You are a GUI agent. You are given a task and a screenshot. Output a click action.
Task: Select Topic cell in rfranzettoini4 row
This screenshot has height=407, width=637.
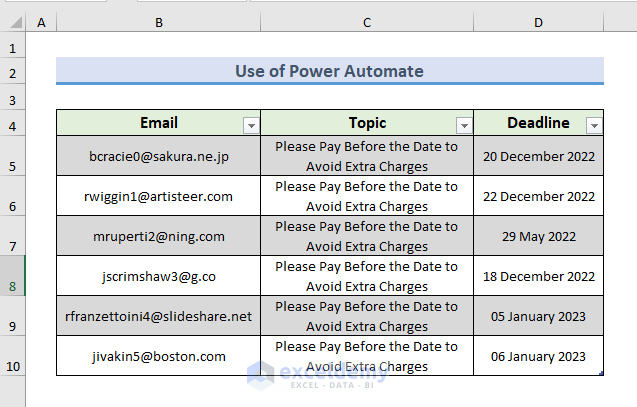click(x=367, y=316)
